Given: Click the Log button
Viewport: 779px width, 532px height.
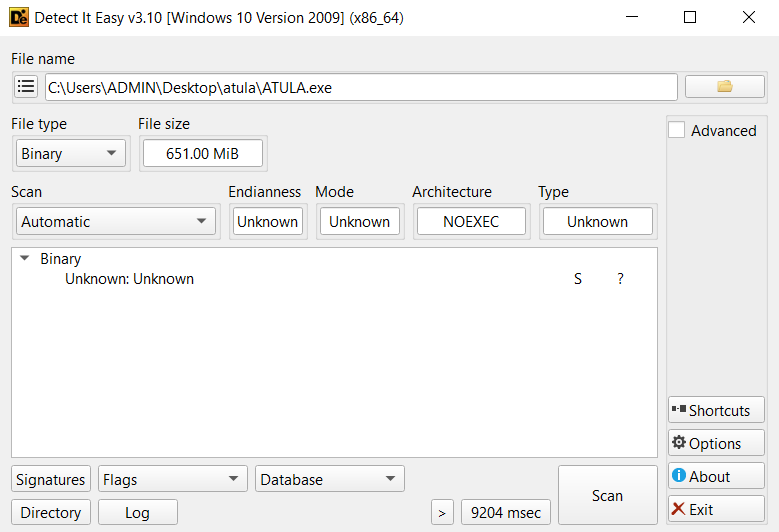Looking at the screenshot, I should pos(137,513).
